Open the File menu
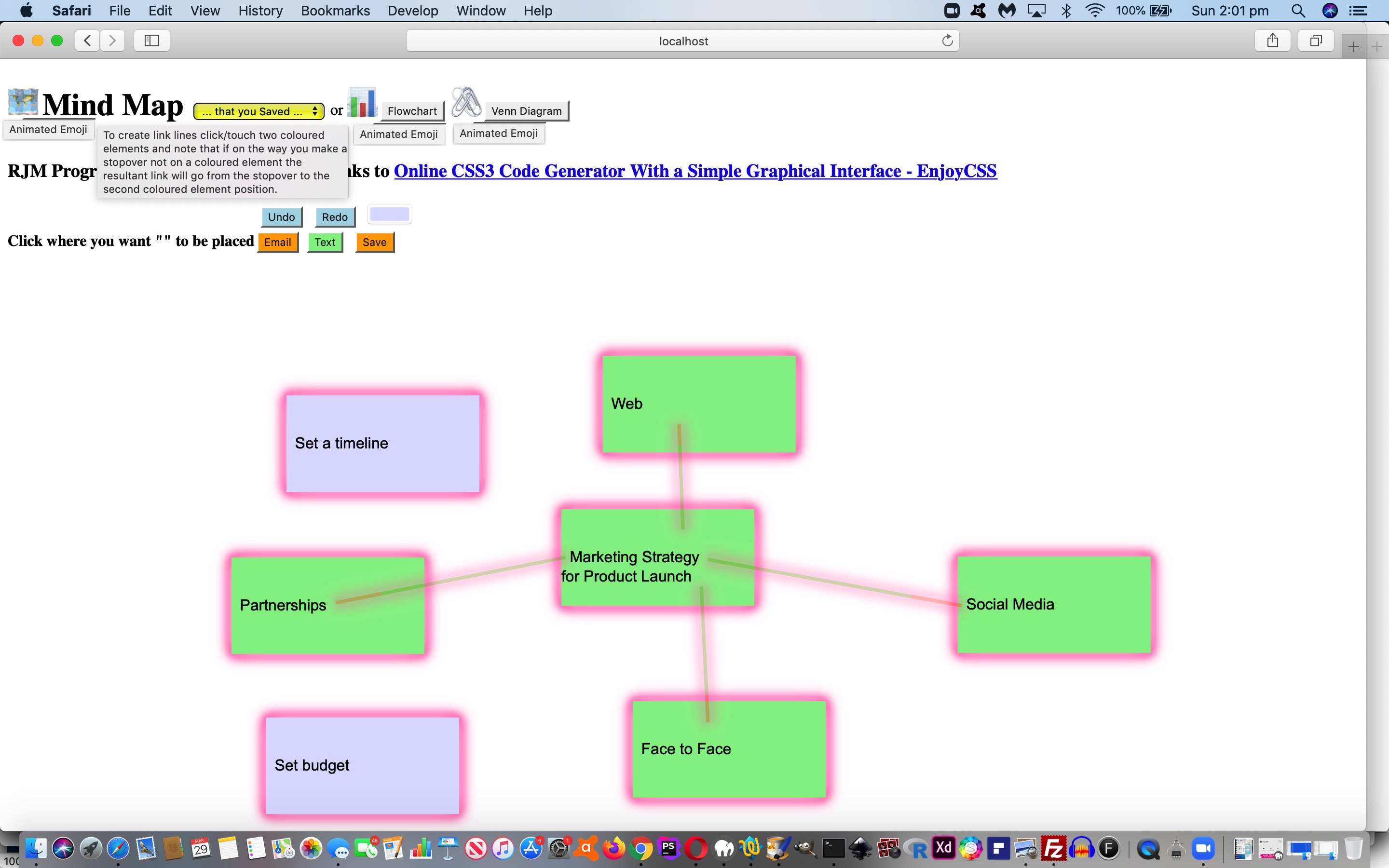This screenshot has height=868, width=1389. [120, 10]
